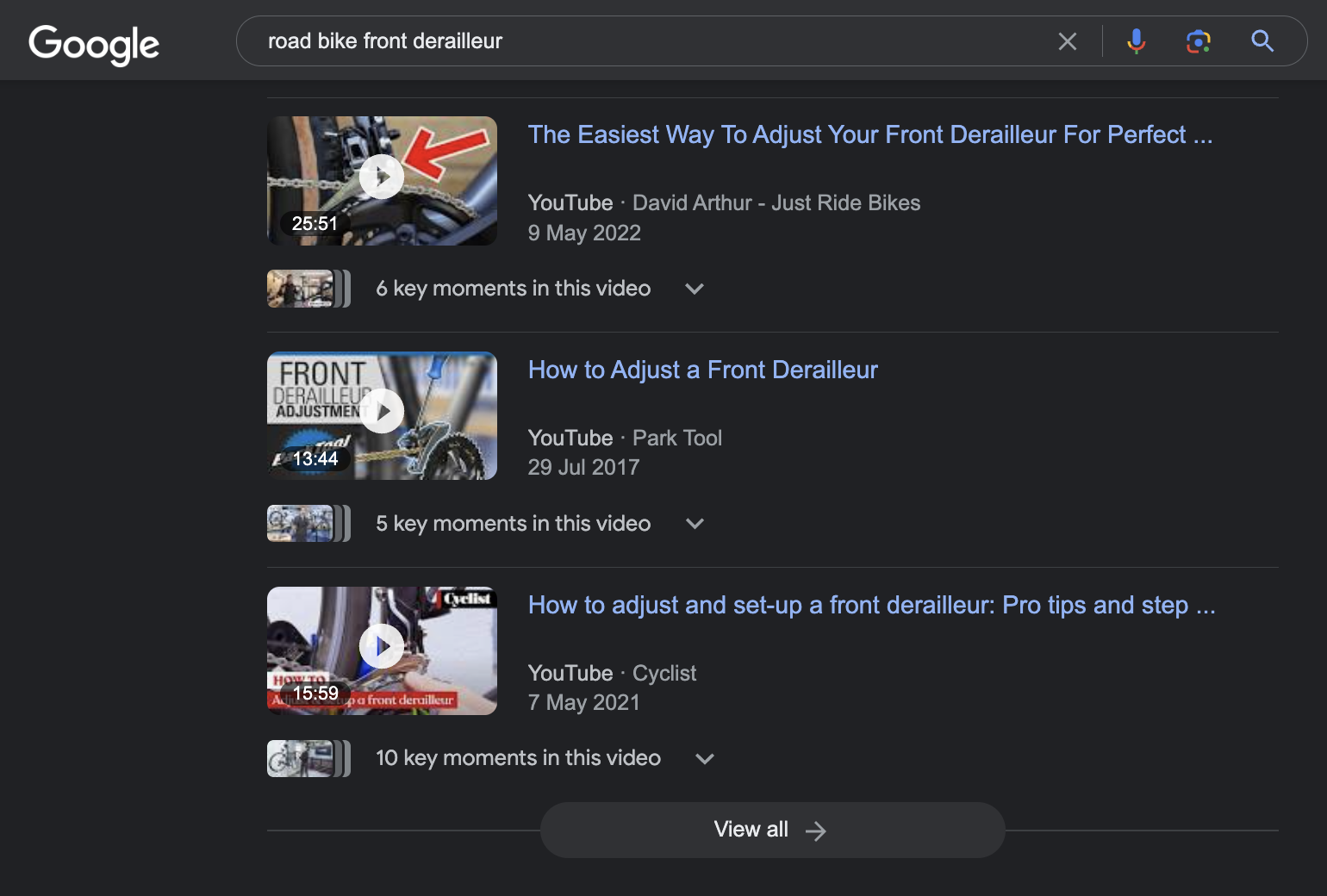Image resolution: width=1327 pixels, height=896 pixels.
Task: Clear the search box text
Action: click(x=1067, y=41)
